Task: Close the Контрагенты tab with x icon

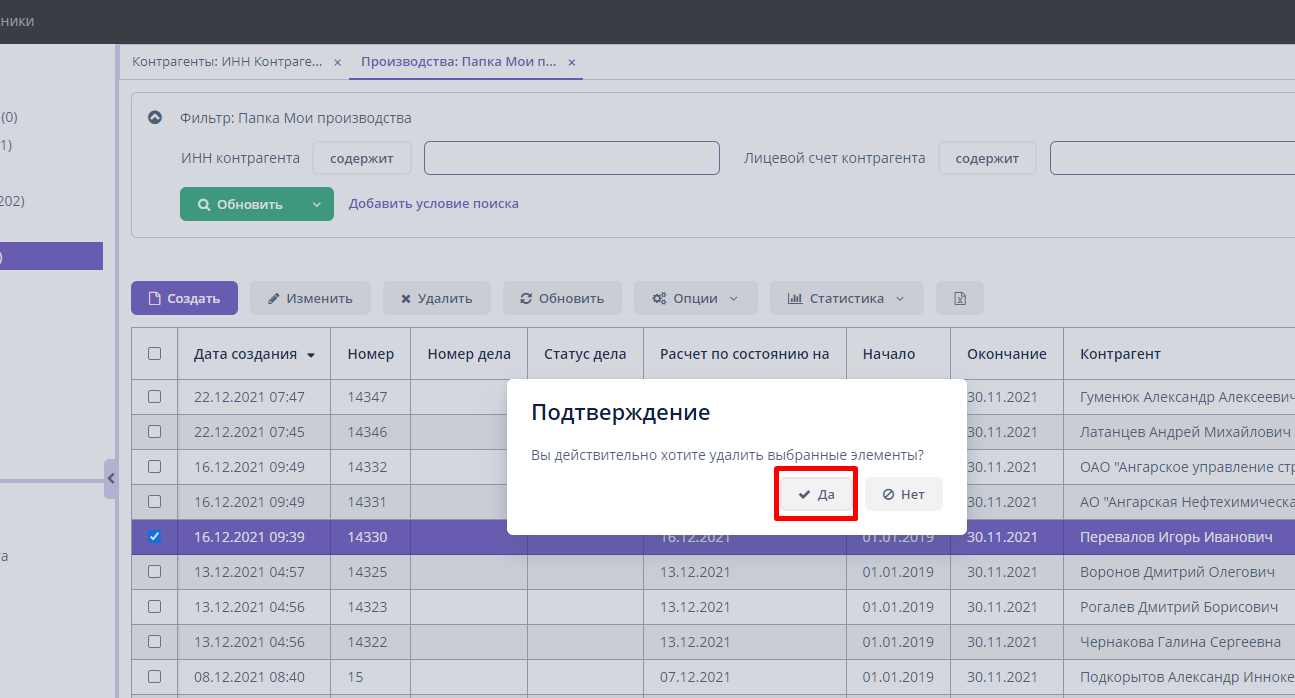Action: point(338,62)
